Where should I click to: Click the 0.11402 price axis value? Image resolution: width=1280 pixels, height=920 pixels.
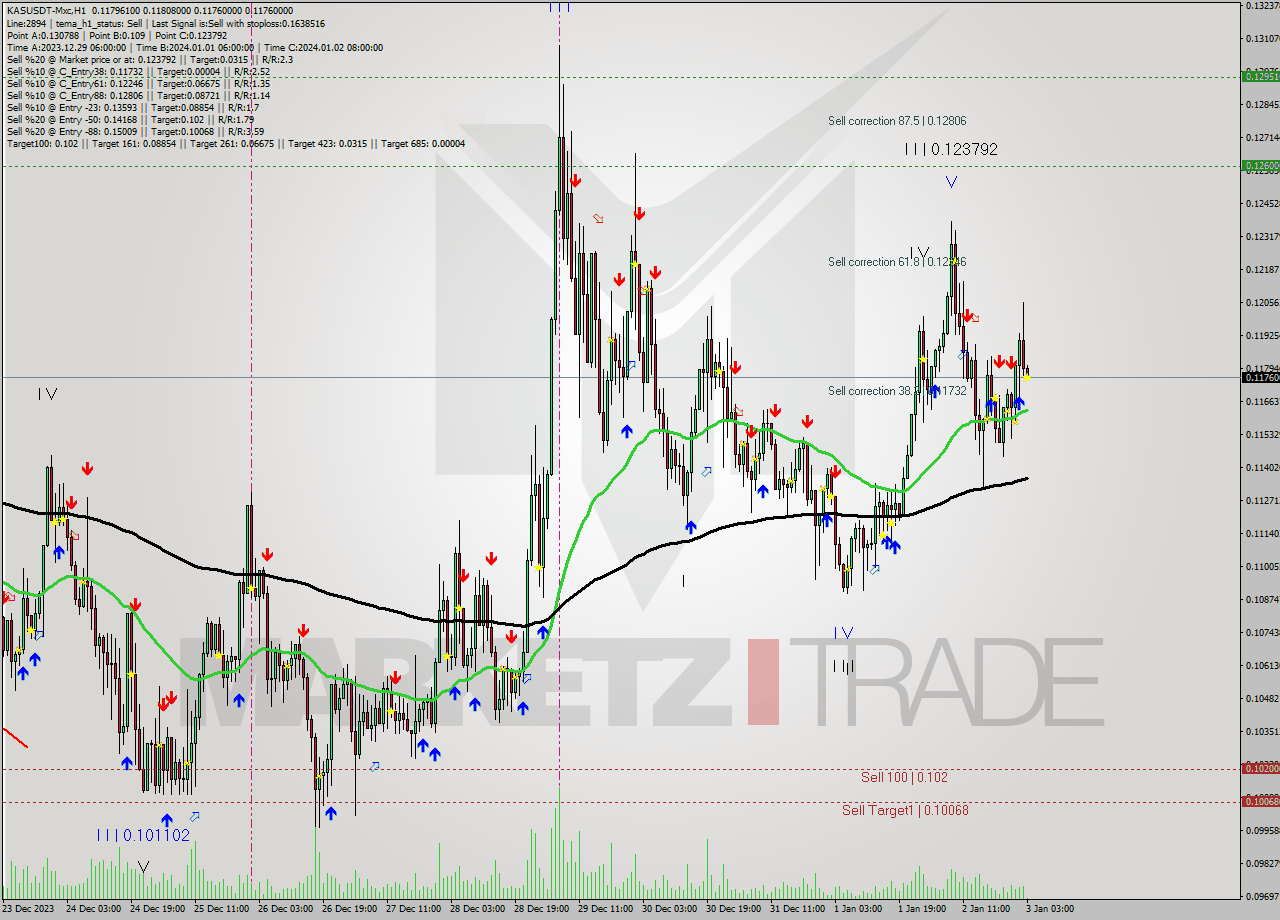point(1262,467)
